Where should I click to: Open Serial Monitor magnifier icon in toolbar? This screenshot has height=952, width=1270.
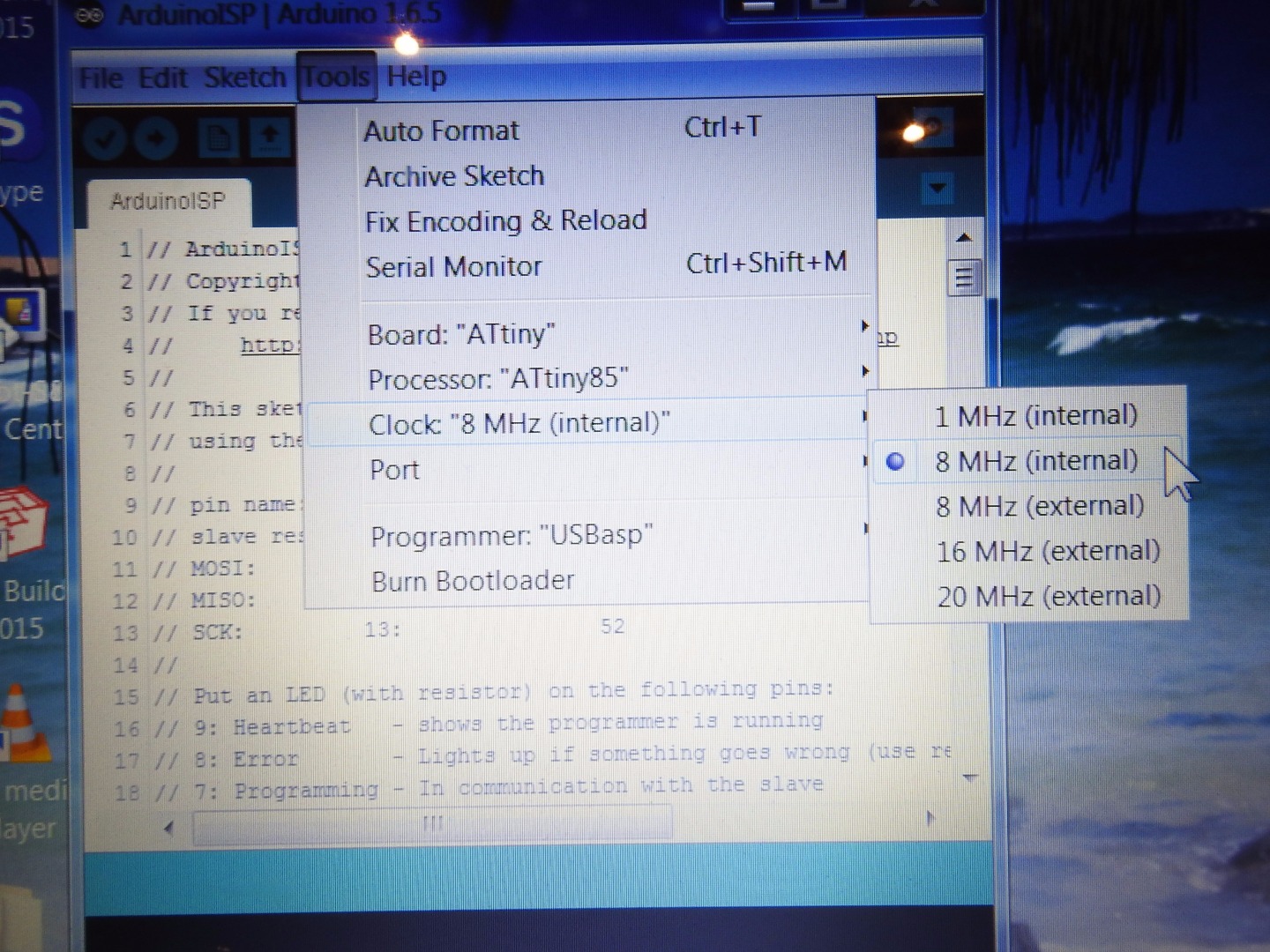[x=931, y=129]
